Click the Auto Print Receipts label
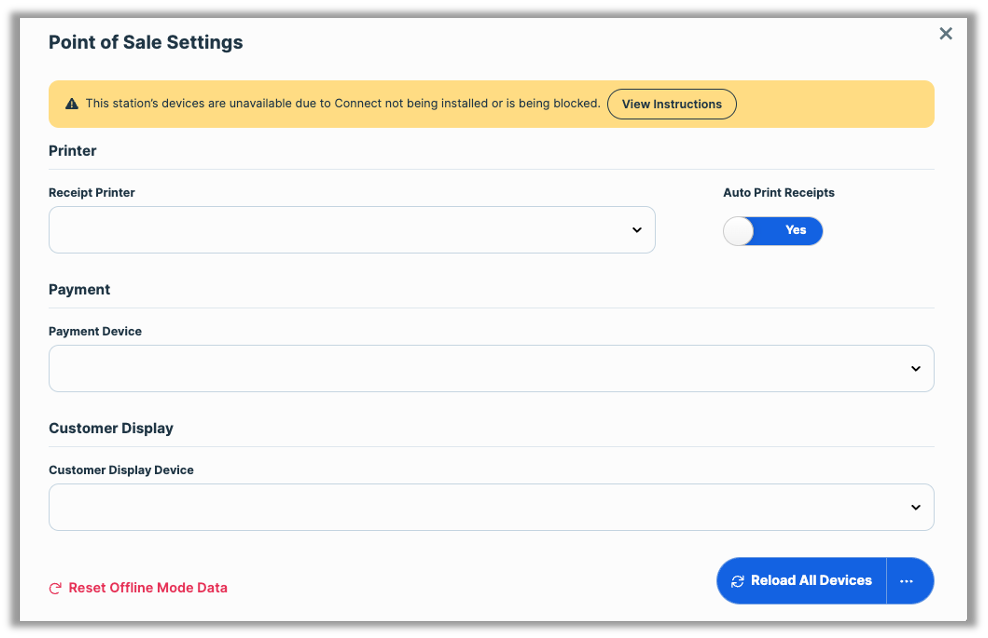The height and width of the screenshot is (638, 988). point(778,192)
